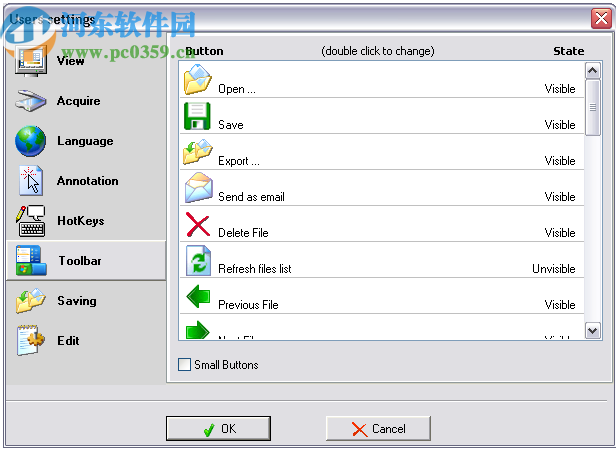Click the green Save floppy disk icon
The image size is (616, 457).
click(x=197, y=116)
